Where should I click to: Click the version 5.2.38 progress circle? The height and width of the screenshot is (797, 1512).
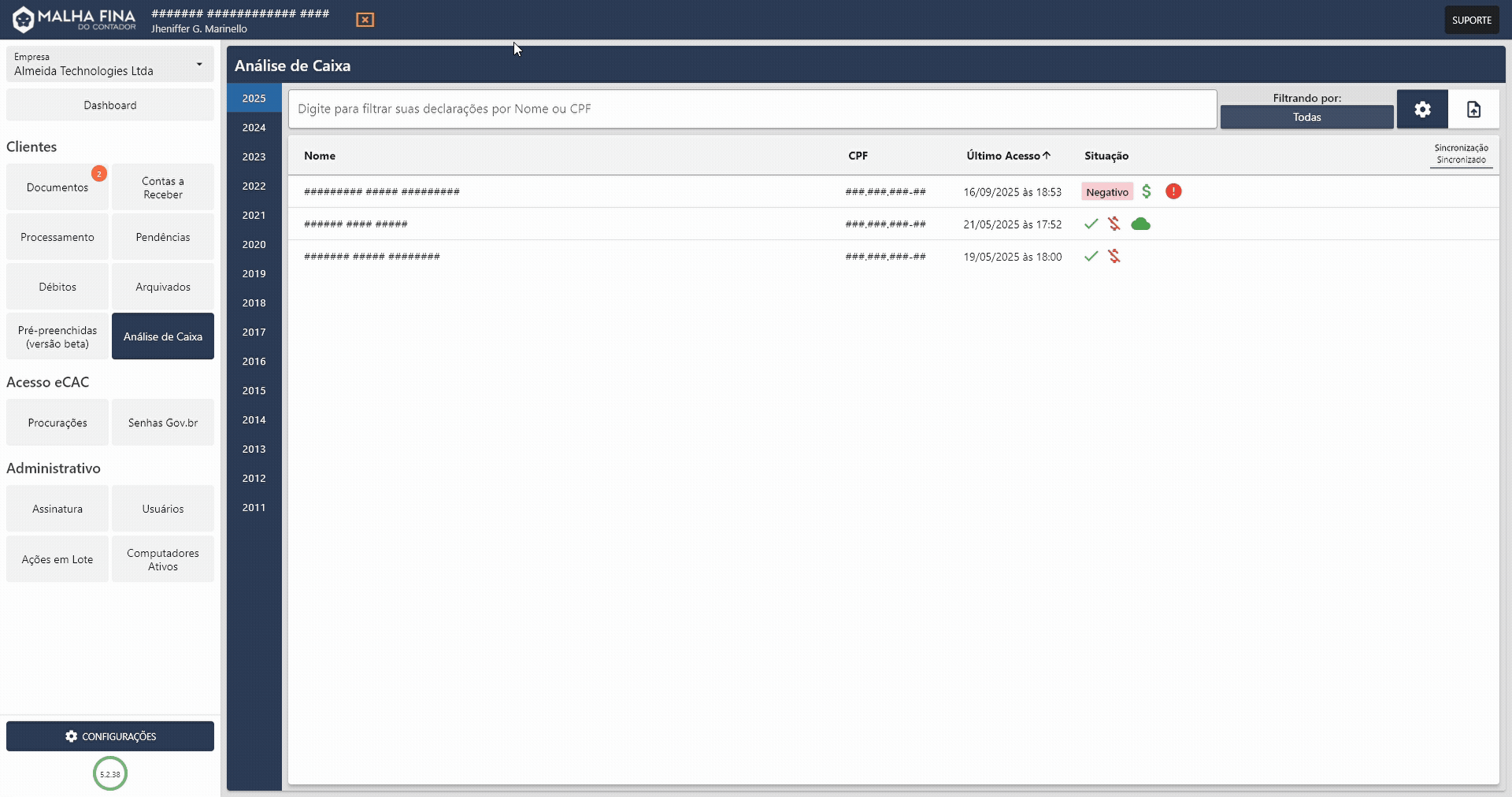(x=109, y=773)
